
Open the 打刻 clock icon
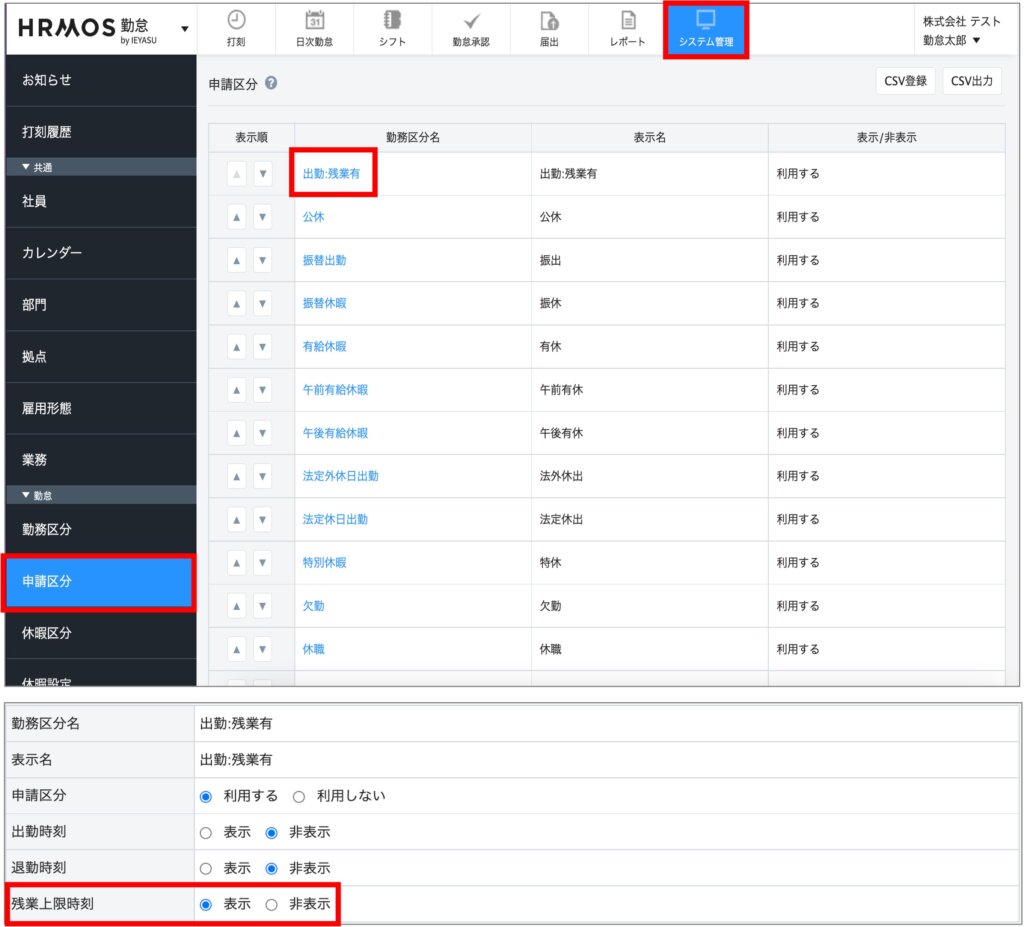tap(236, 20)
